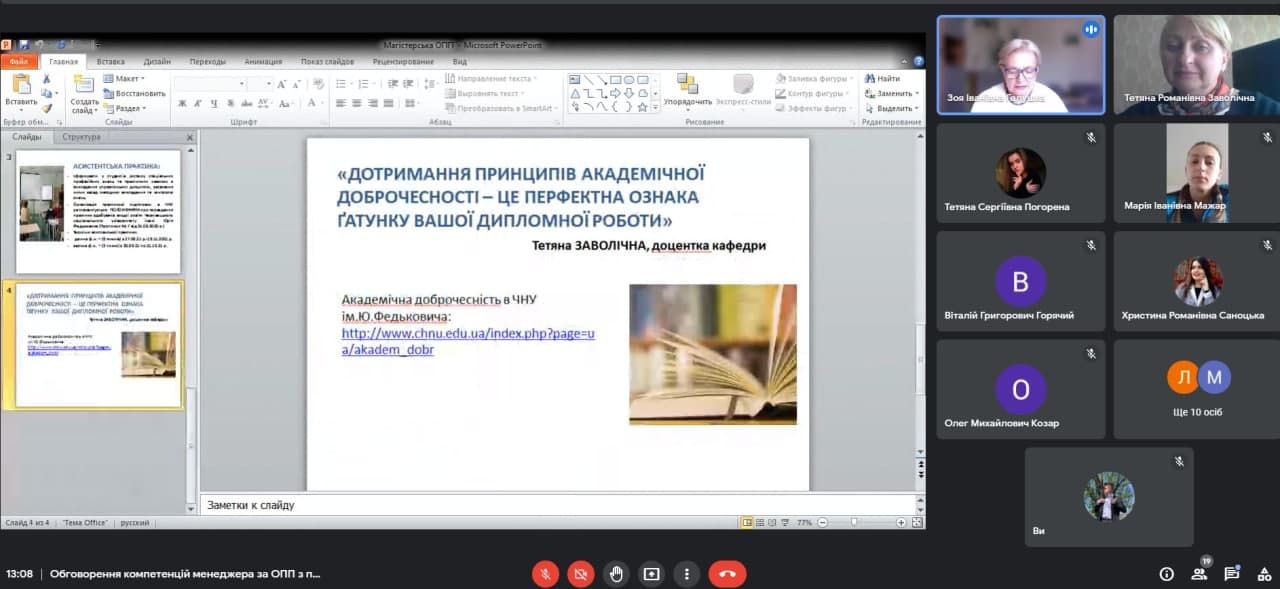Open the meeting details info icon
Screen dimensions: 1280x589
tap(1166, 574)
